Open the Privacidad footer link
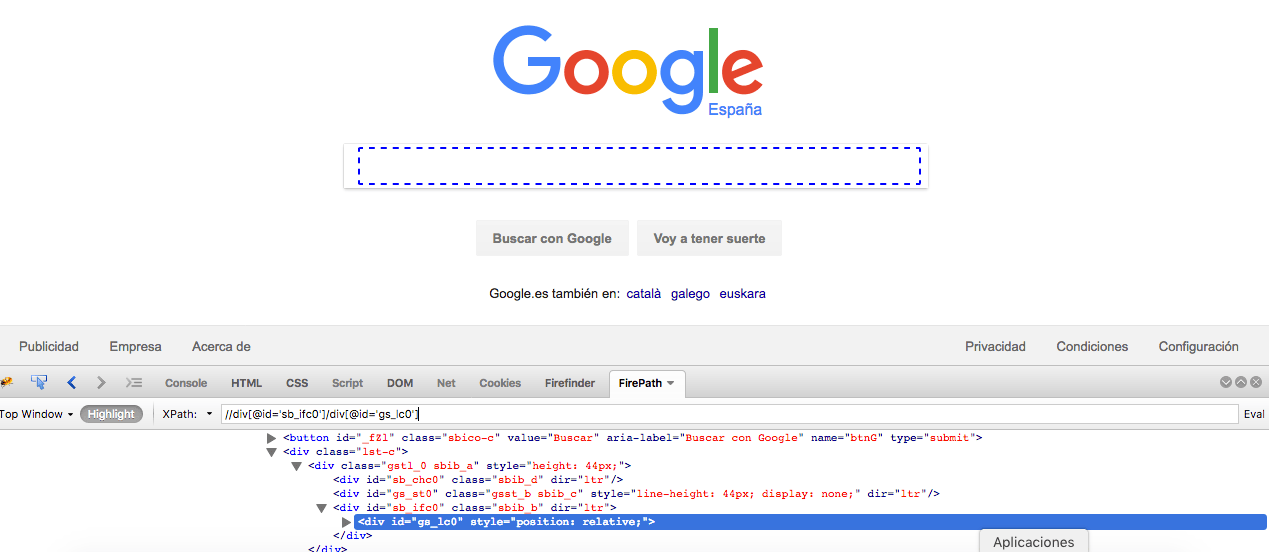The height and width of the screenshot is (552, 1269). click(x=995, y=347)
